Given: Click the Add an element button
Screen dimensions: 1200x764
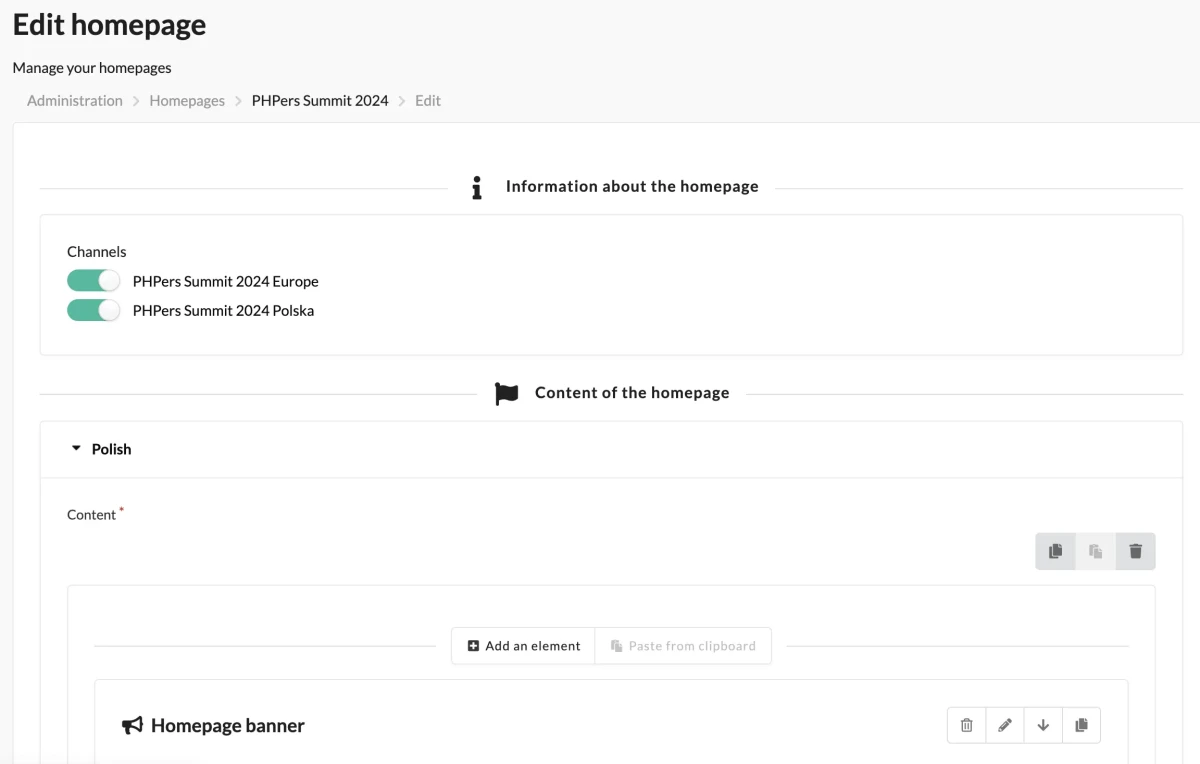Looking at the screenshot, I should (x=523, y=646).
